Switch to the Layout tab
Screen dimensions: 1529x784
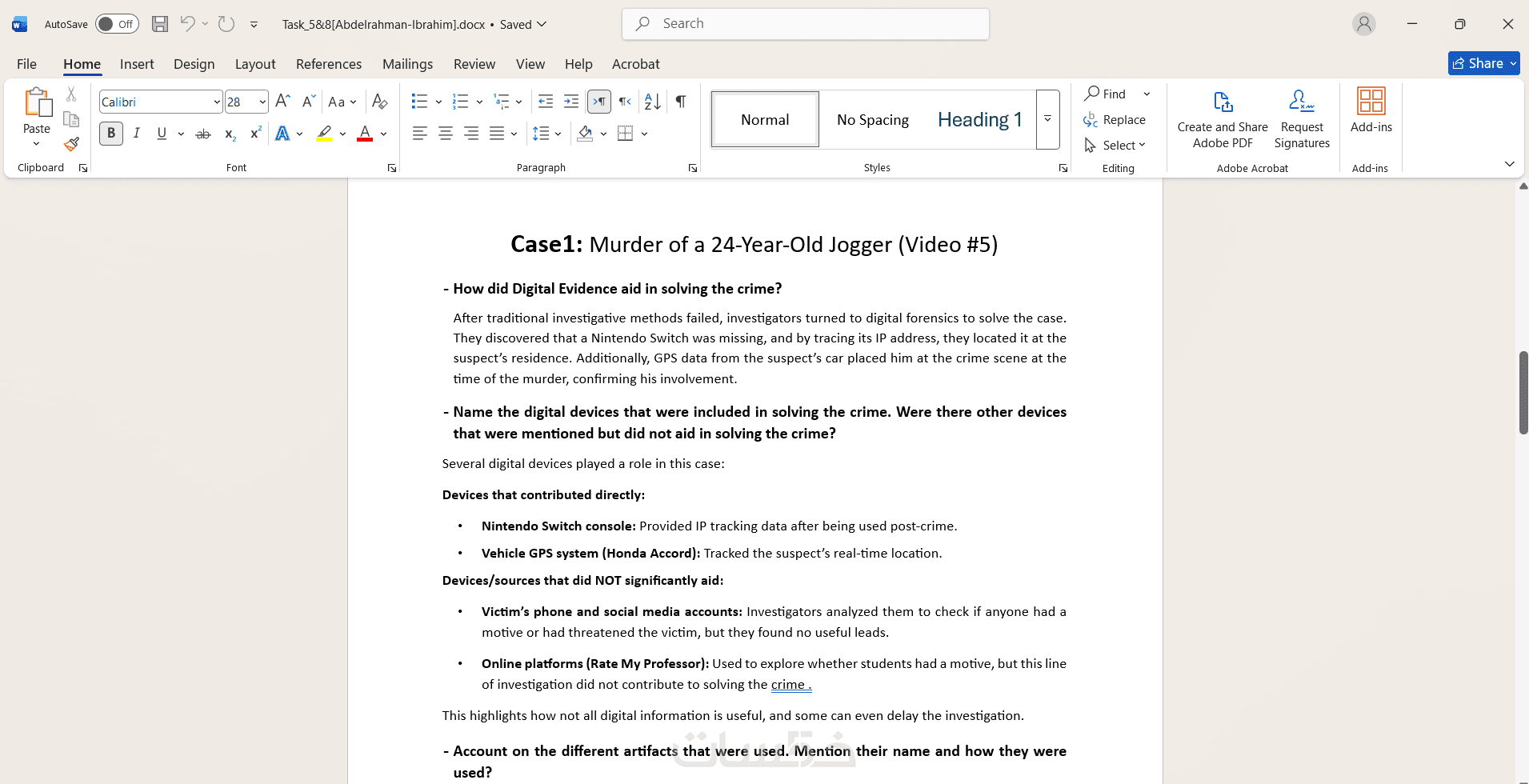point(255,64)
